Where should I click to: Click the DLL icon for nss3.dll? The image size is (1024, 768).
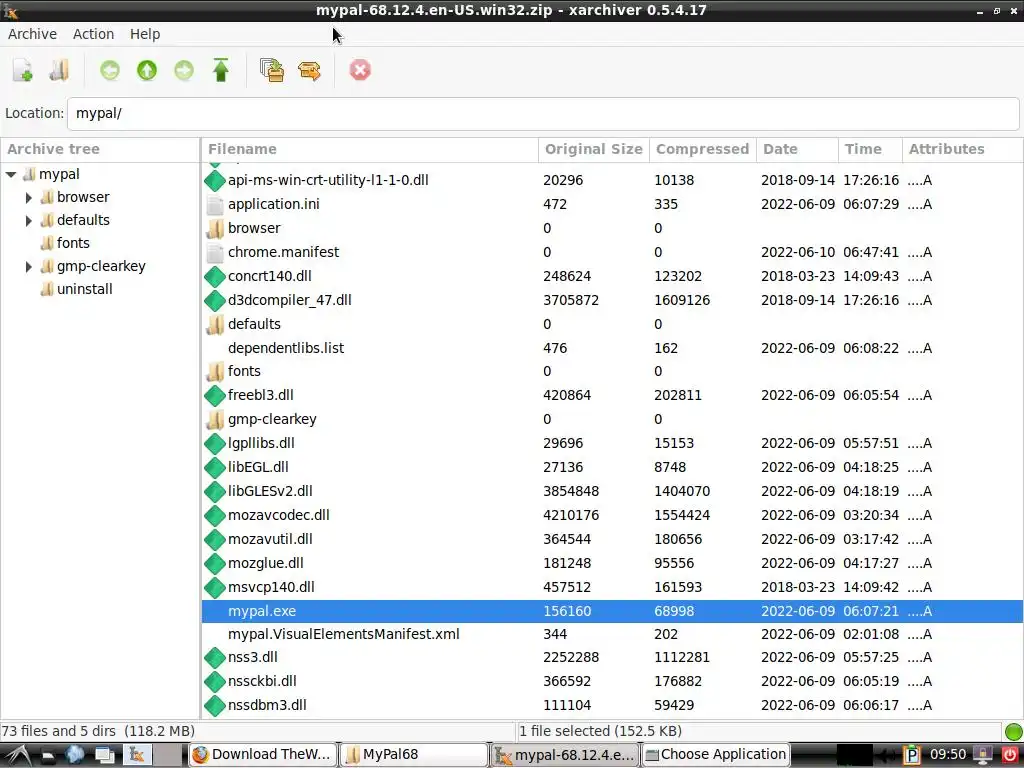[215, 658]
